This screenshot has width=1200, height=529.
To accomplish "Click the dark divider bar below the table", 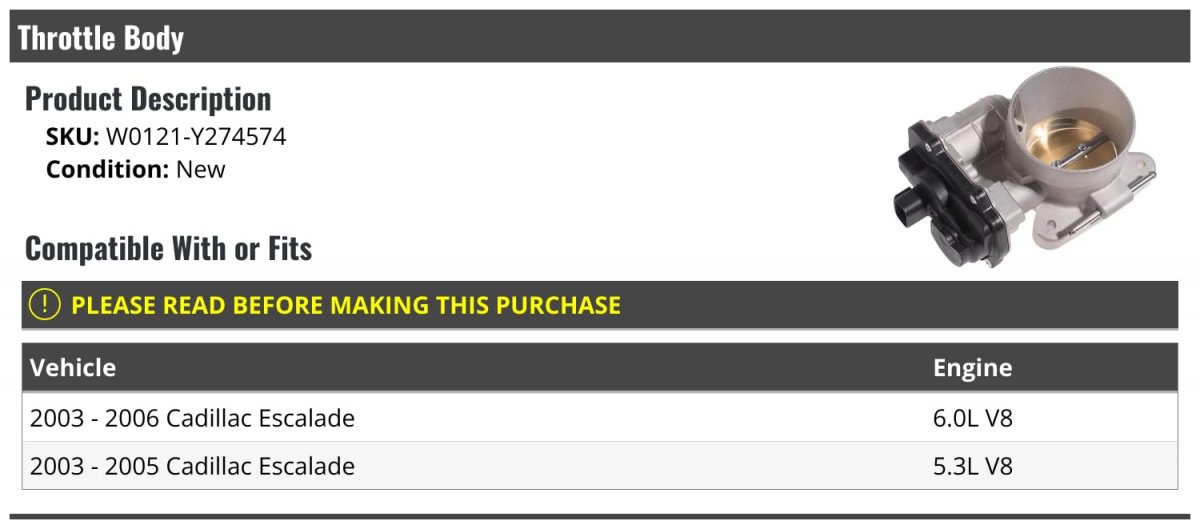I will click(600, 516).
